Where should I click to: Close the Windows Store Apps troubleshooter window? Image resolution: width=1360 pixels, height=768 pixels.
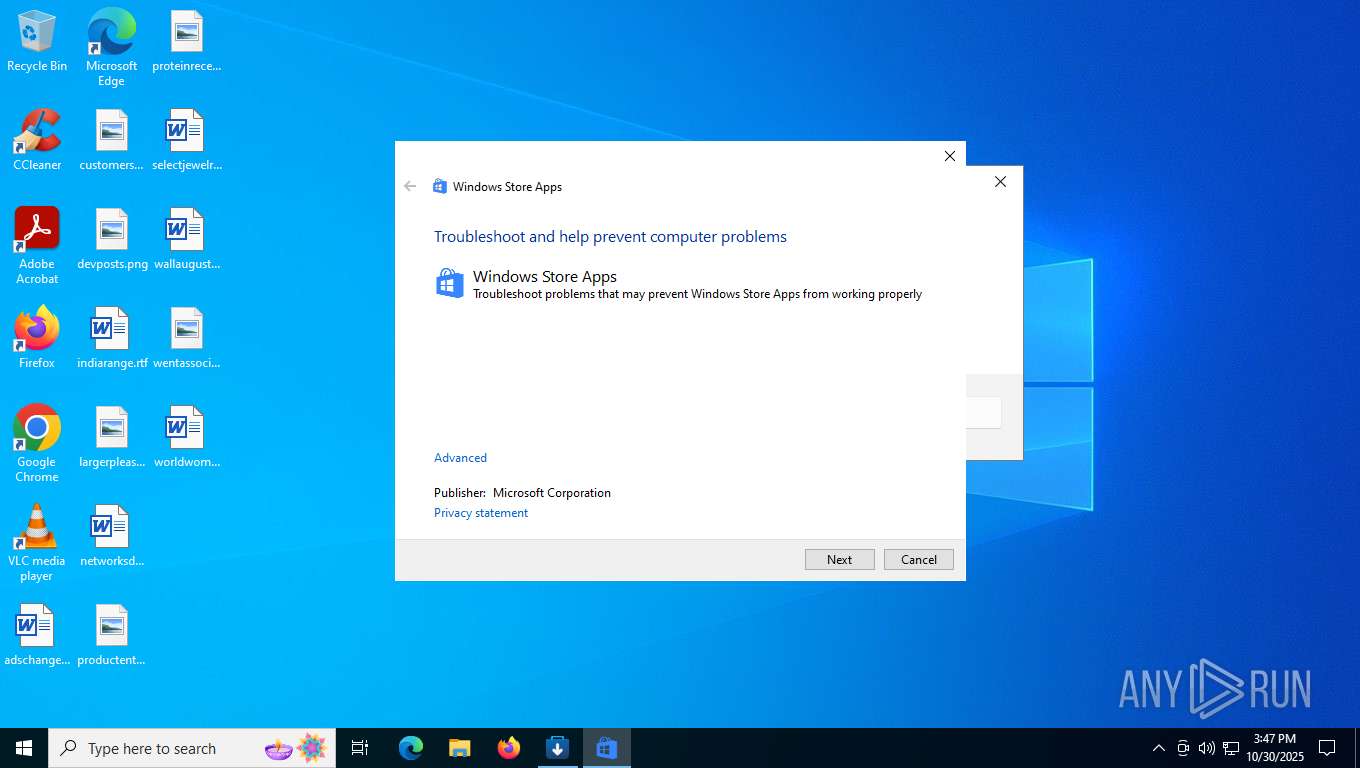[x=950, y=156]
